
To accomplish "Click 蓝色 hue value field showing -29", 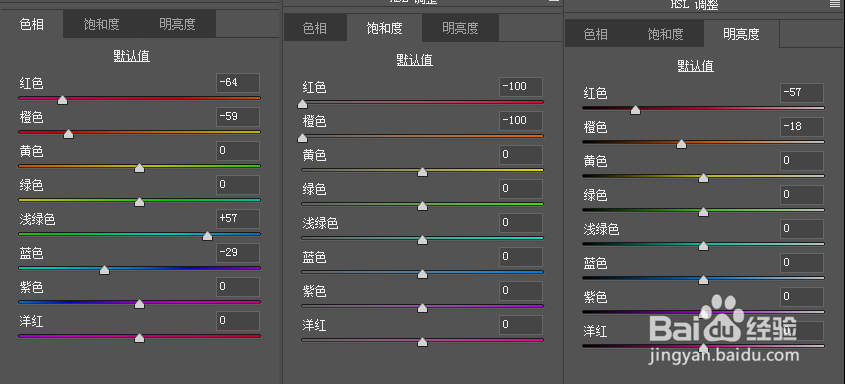I will click(x=238, y=253).
